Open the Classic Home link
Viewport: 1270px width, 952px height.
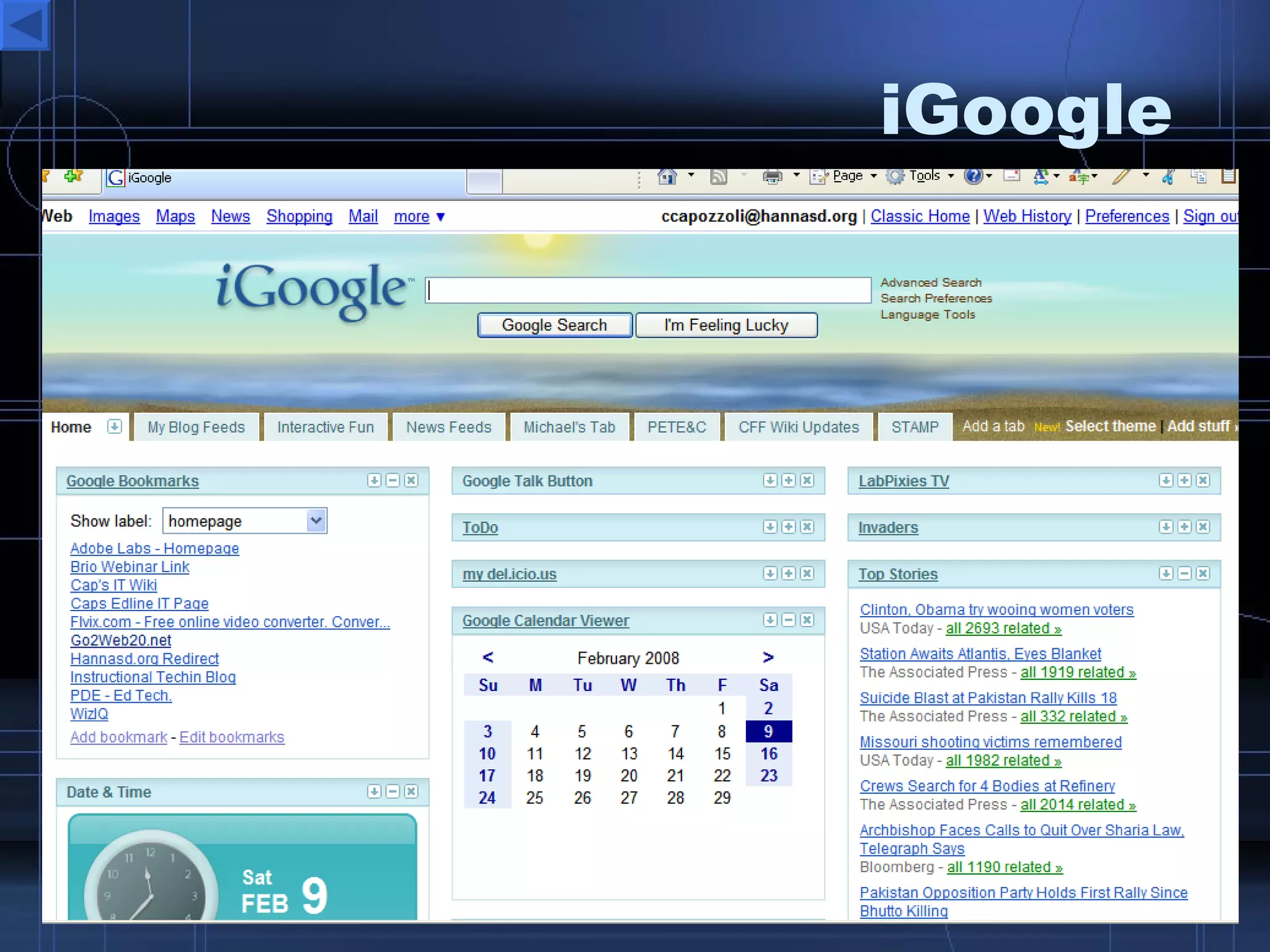tap(920, 216)
